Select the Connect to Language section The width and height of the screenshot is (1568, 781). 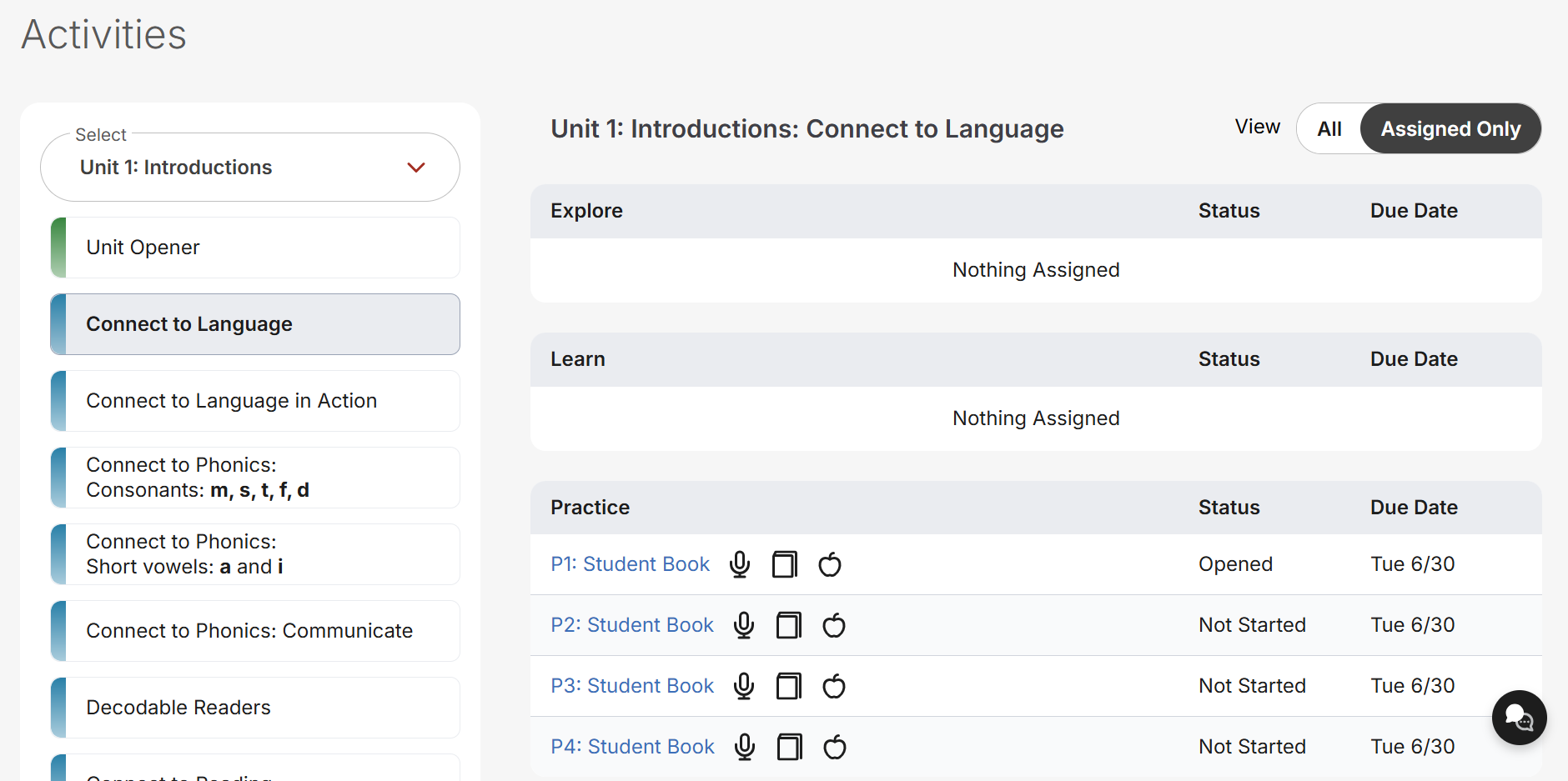point(255,324)
